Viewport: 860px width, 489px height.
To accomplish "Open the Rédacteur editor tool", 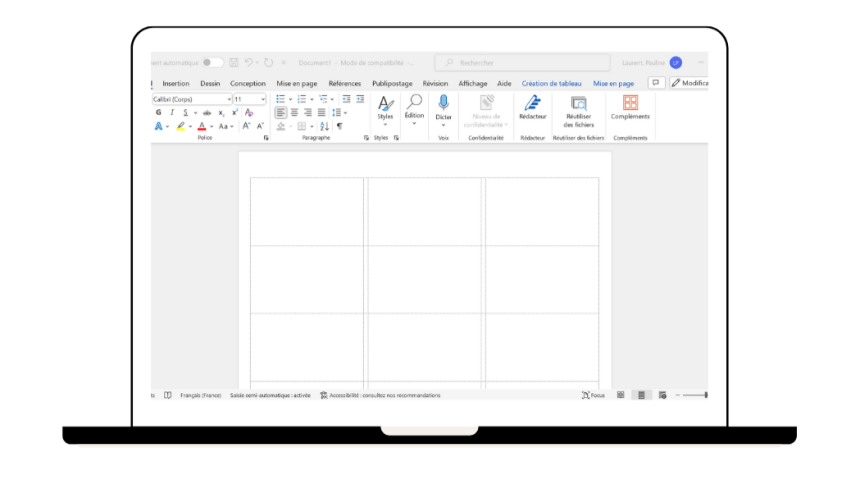I will click(x=533, y=107).
